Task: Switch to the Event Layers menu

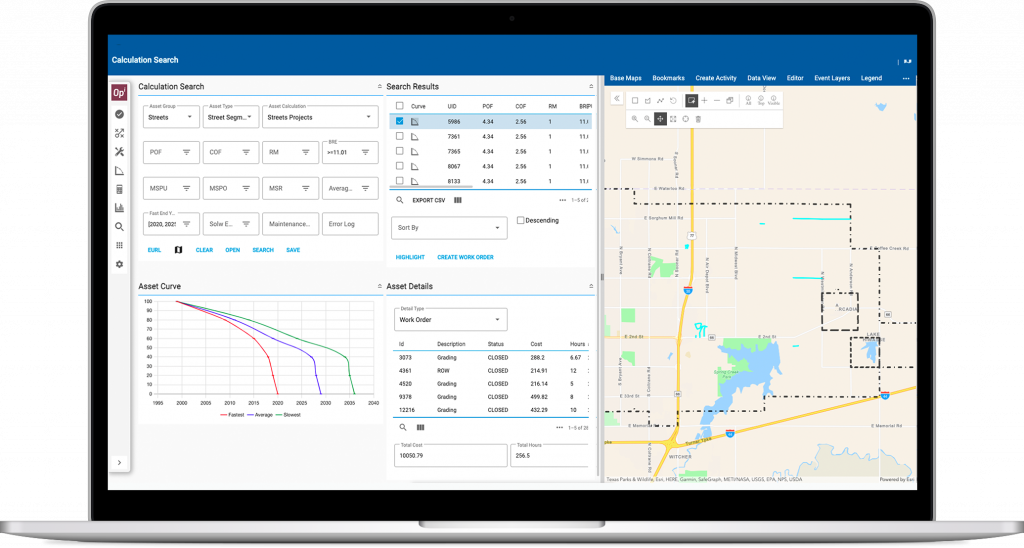Action: [x=832, y=78]
